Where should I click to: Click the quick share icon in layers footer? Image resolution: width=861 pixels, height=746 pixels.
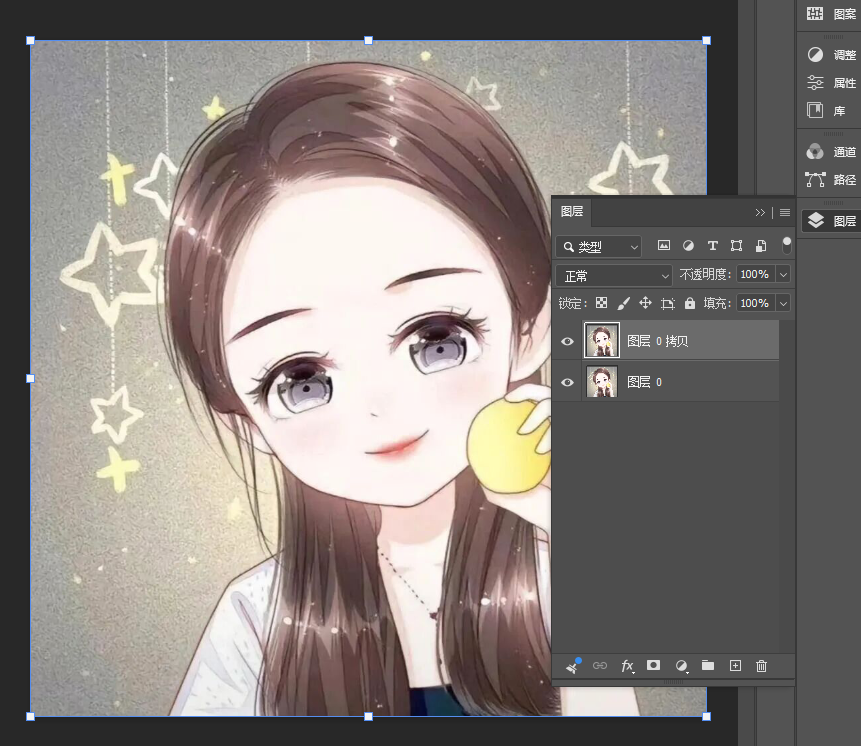(573, 666)
